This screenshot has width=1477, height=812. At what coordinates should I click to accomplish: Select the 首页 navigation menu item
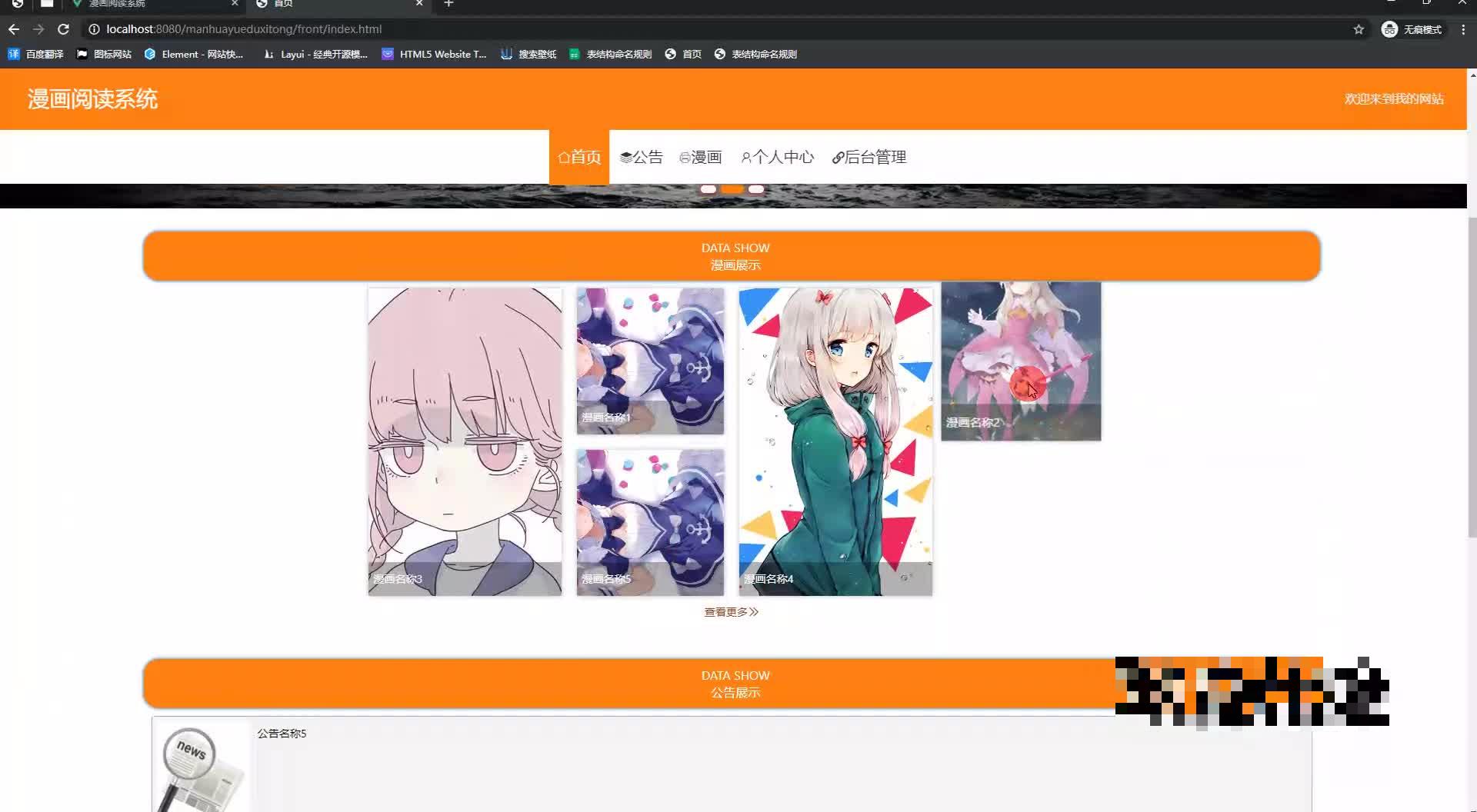579,157
